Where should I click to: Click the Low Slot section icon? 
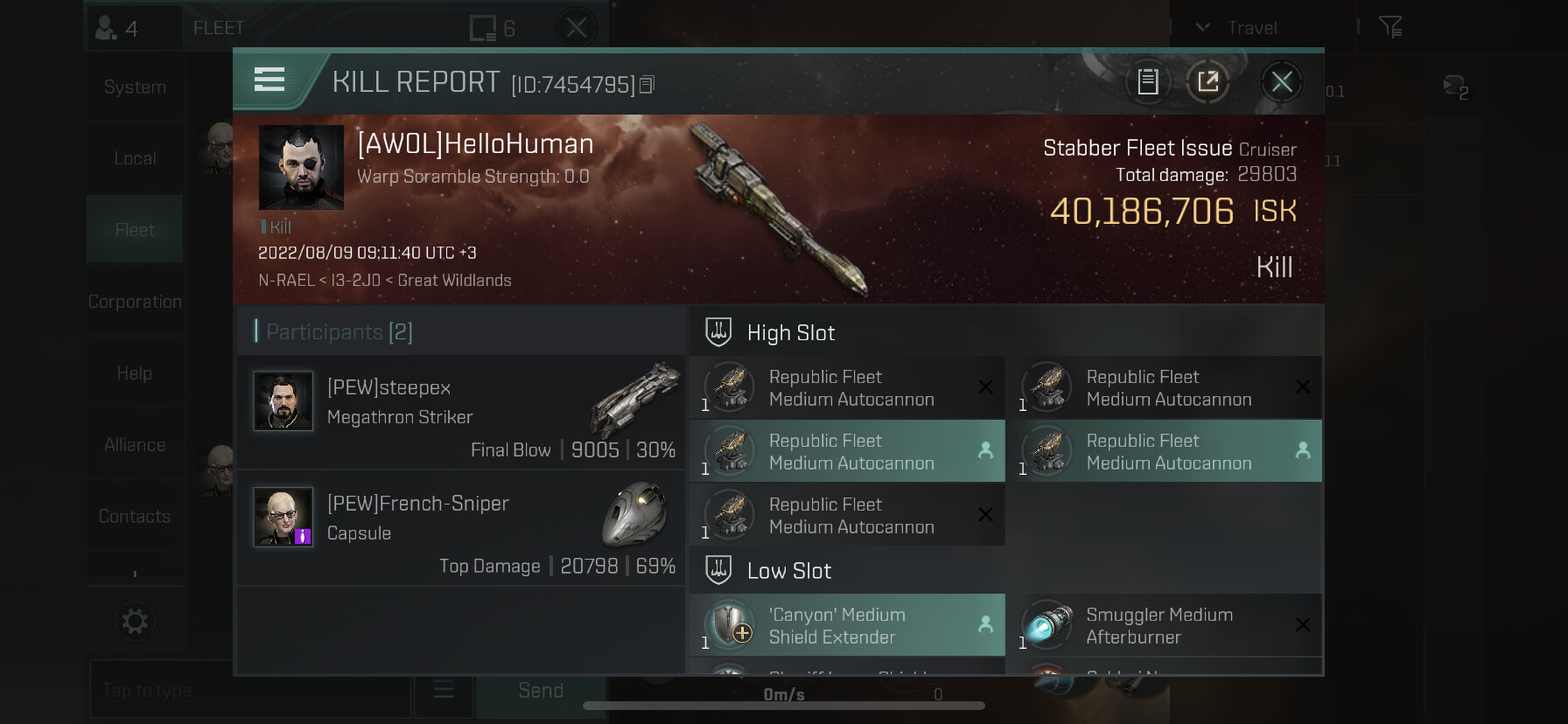tap(718, 570)
